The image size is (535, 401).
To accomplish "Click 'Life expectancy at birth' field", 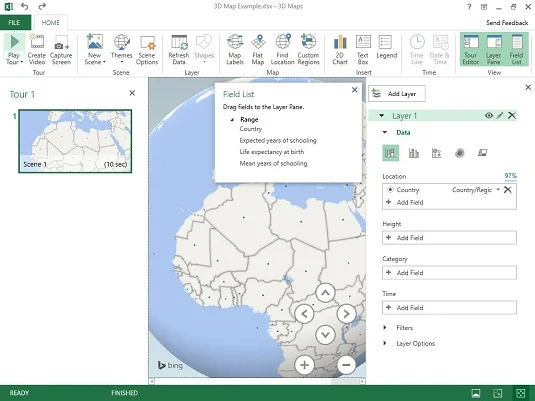I will coord(272,152).
